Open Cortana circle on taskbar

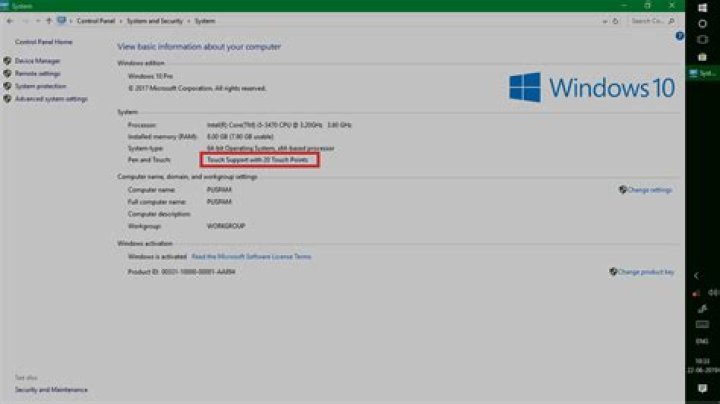[x=703, y=24]
